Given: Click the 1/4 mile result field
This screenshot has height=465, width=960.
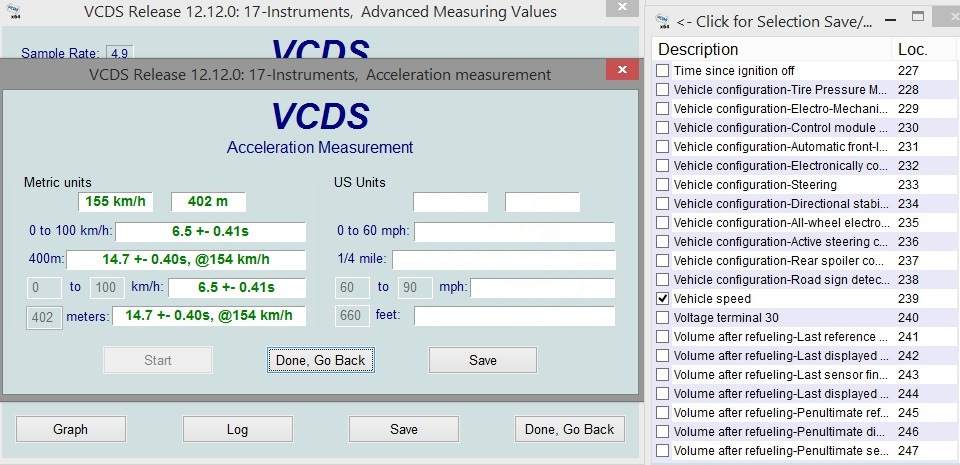Looking at the screenshot, I should point(503,259).
